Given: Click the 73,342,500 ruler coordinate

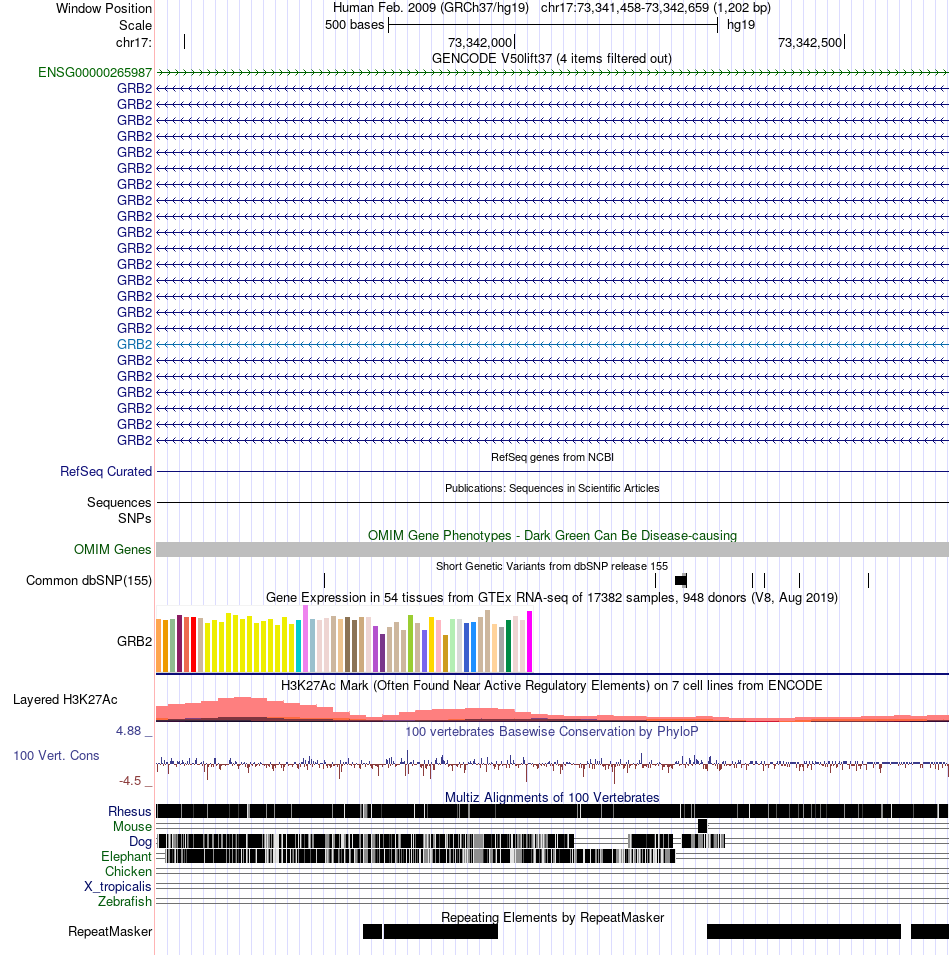Looking at the screenshot, I should click(810, 43).
